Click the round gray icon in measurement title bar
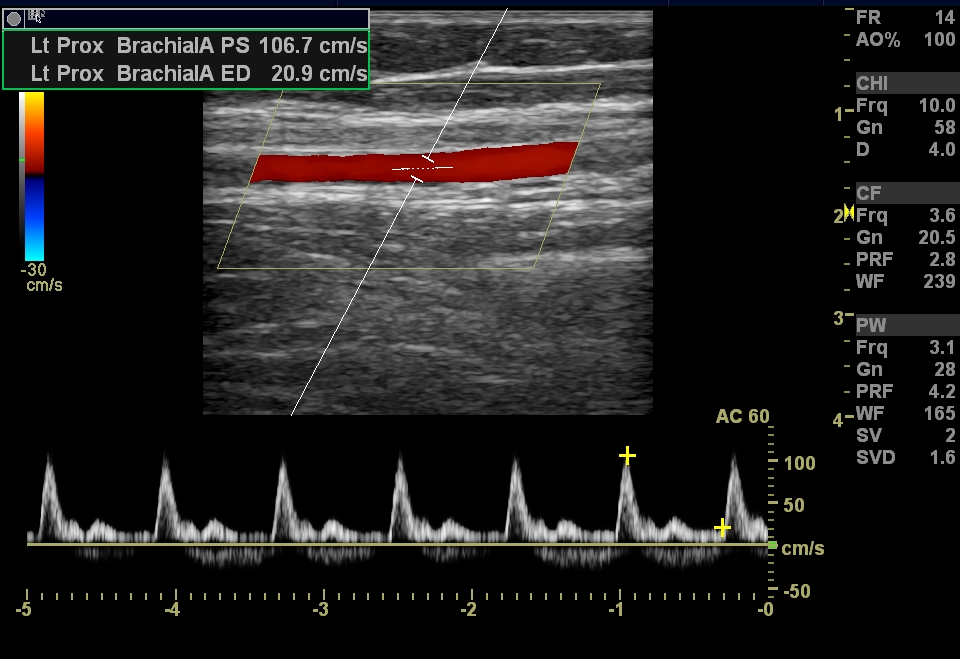This screenshot has height=659, width=960. pos(14,18)
